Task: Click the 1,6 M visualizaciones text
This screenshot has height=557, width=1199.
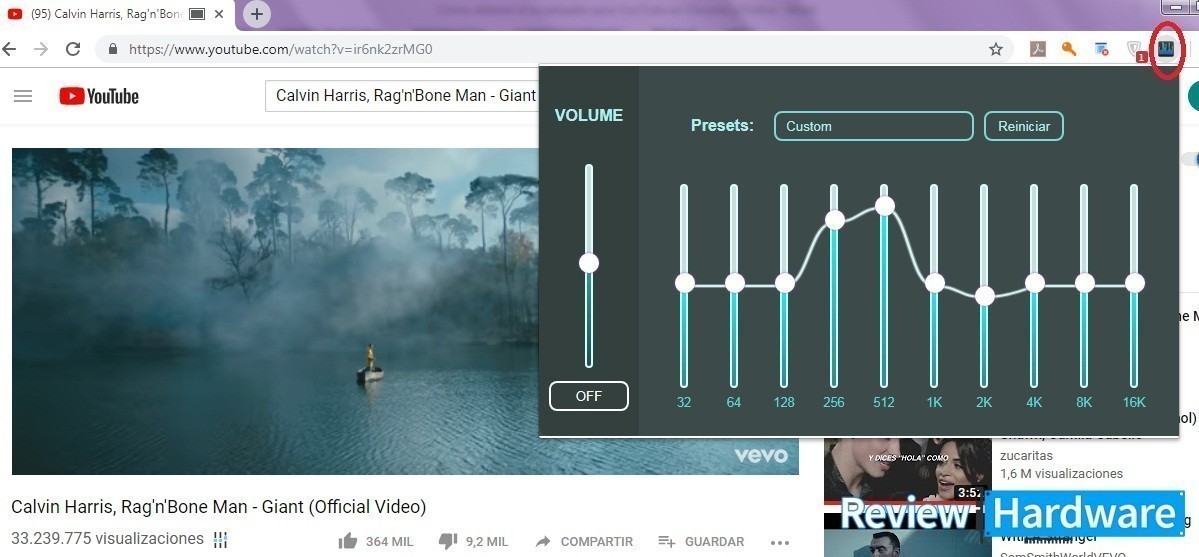Action: point(1061,474)
